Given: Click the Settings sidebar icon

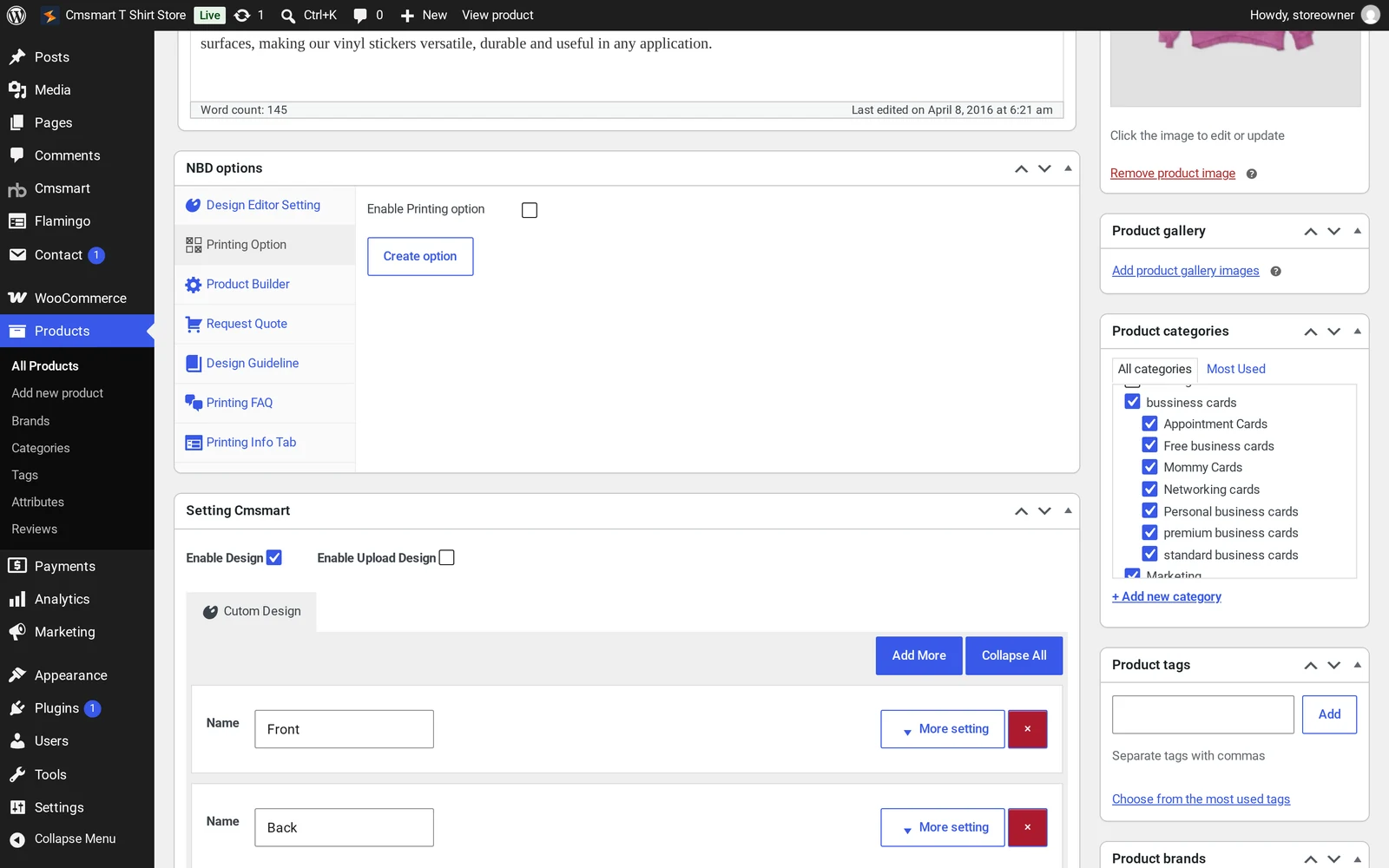Looking at the screenshot, I should coord(17,807).
